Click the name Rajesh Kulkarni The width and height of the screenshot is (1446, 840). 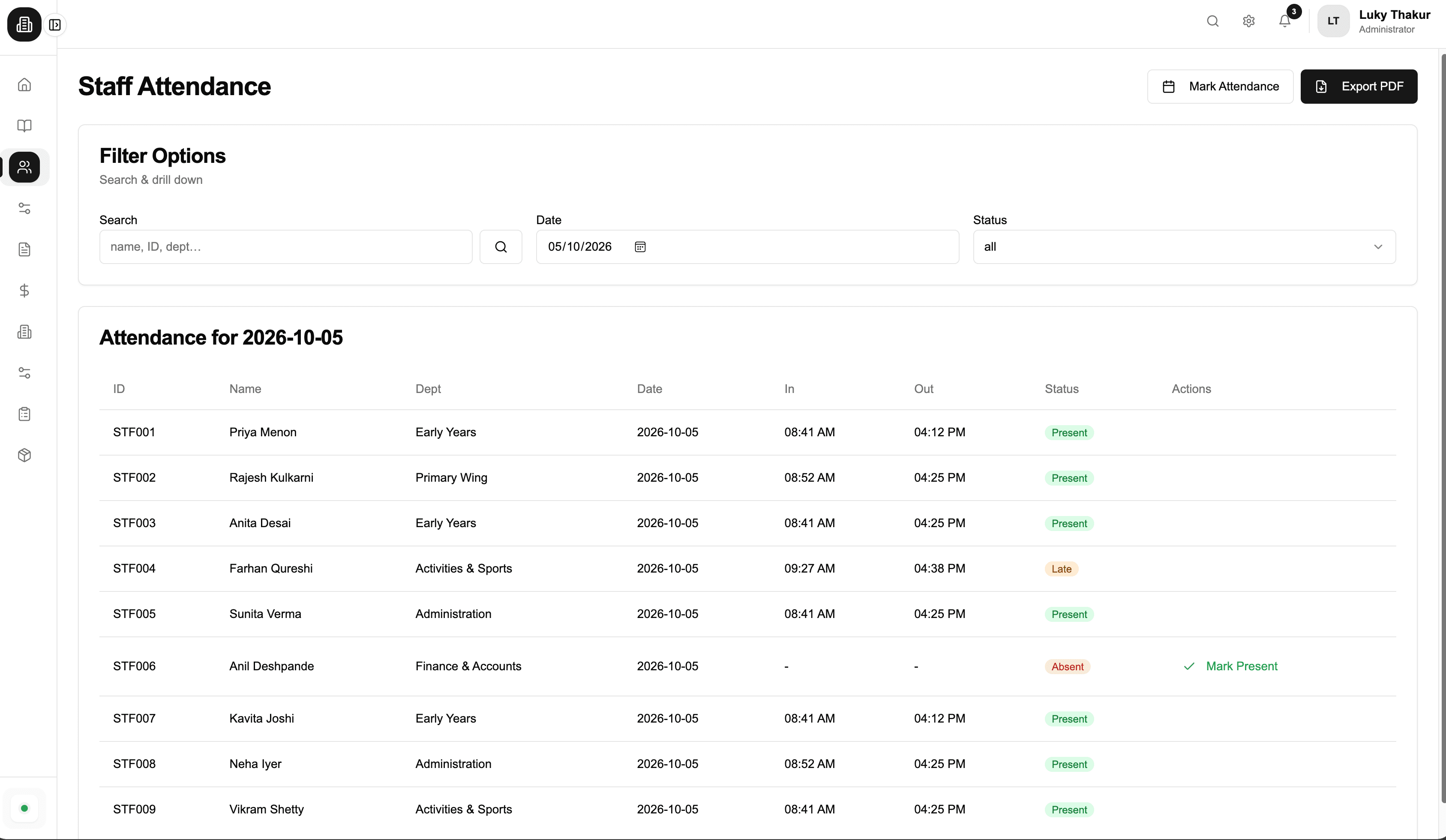(271, 477)
